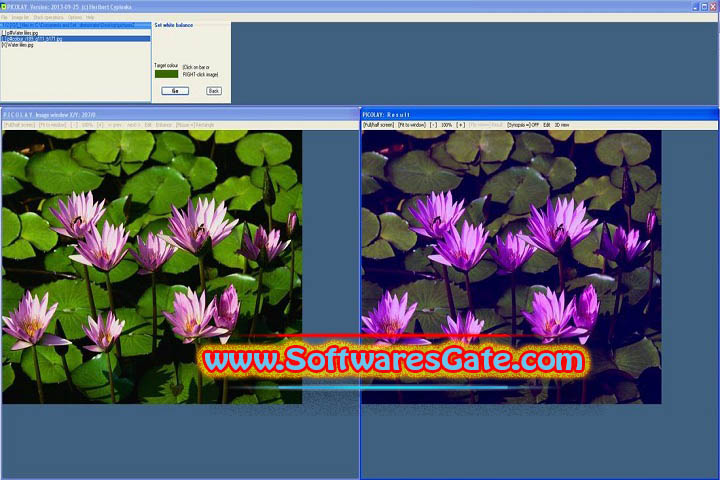
Task: Click Enhance in the Image window toolbar
Action: coord(163,125)
